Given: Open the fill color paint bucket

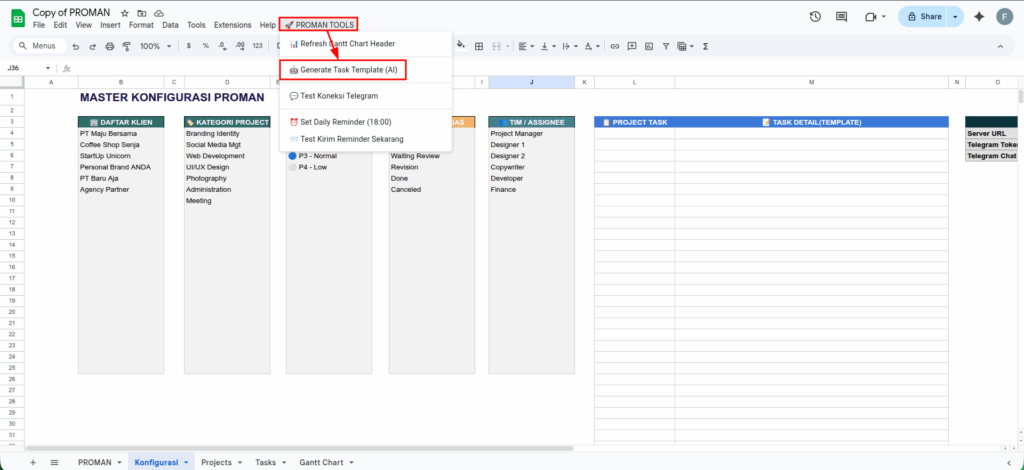Looking at the screenshot, I should 458,46.
